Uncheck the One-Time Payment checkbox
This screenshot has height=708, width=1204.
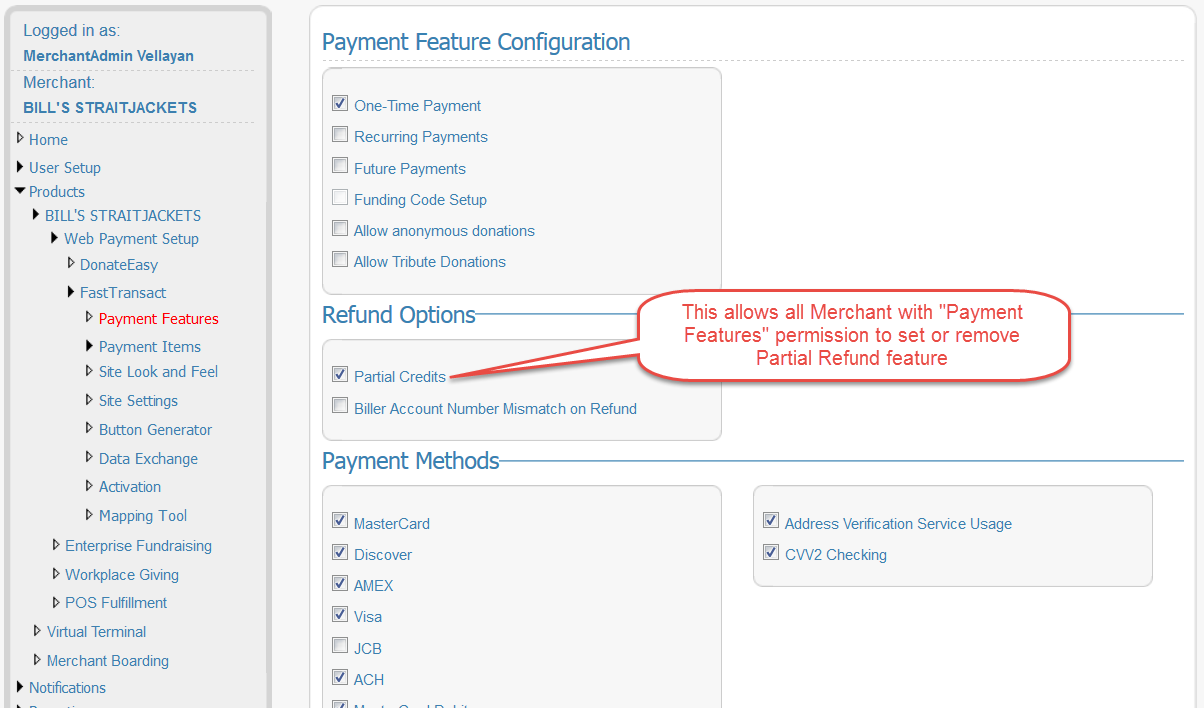point(340,104)
